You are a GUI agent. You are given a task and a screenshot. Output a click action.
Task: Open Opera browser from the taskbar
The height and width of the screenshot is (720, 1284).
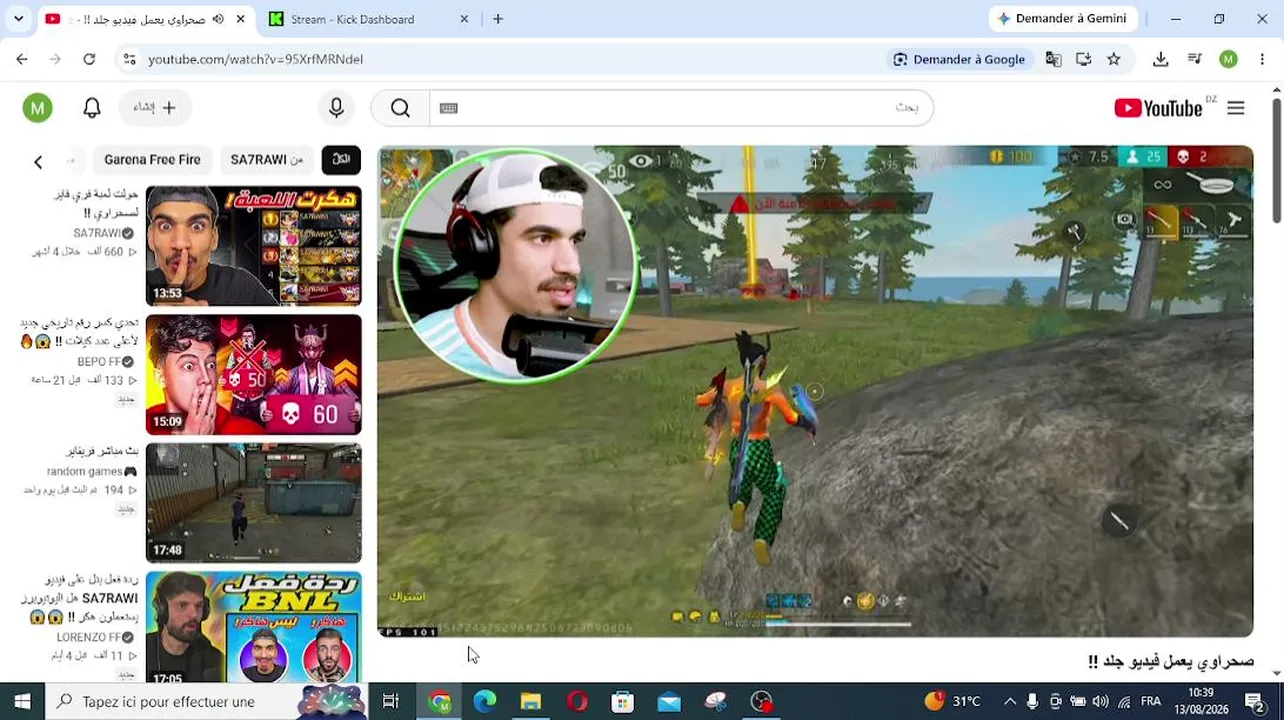pyautogui.click(x=577, y=701)
